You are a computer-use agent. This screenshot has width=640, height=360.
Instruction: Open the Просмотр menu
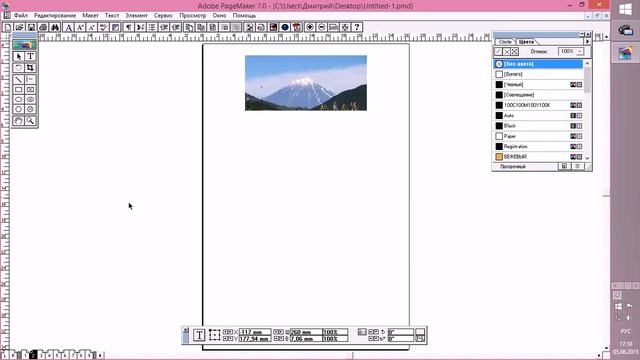[x=193, y=16]
